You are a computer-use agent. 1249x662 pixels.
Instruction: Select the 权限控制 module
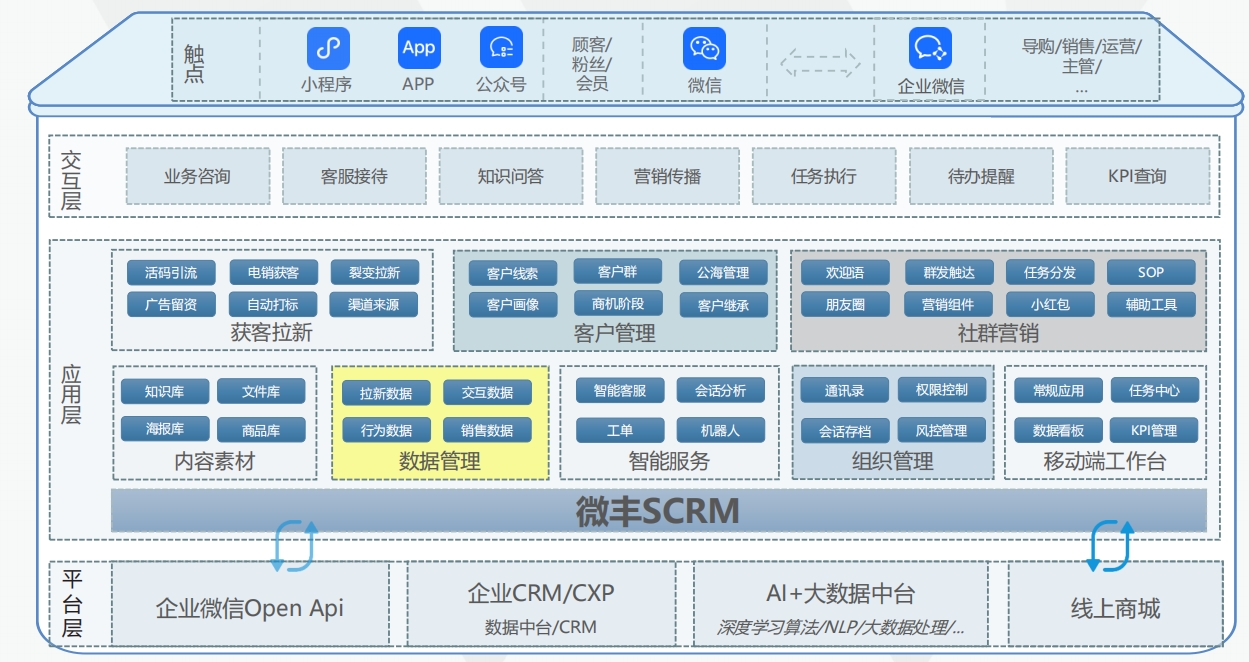click(x=941, y=389)
